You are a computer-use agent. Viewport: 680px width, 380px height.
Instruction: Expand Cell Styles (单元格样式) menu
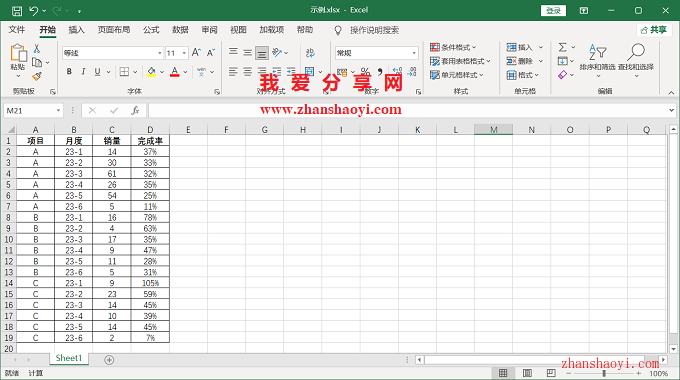point(457,75)
